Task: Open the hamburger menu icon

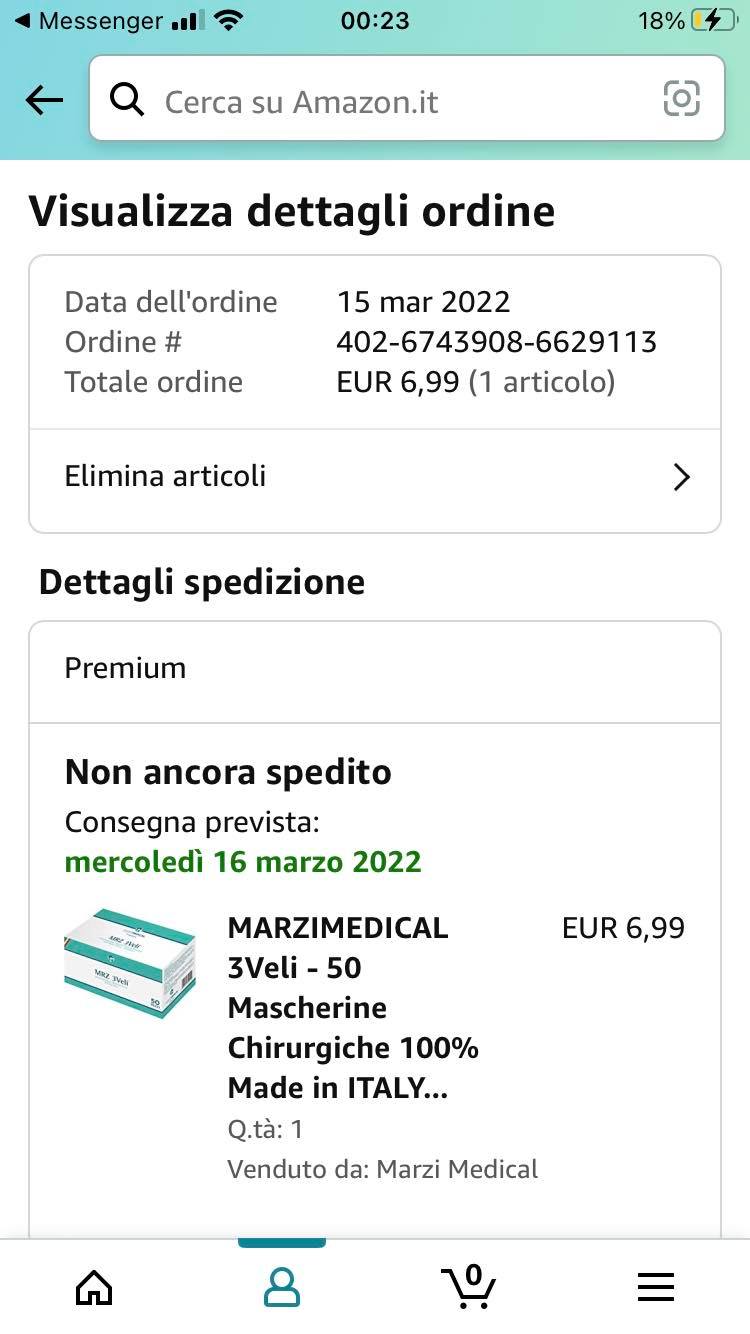Action: click(x=656, y=1287)
